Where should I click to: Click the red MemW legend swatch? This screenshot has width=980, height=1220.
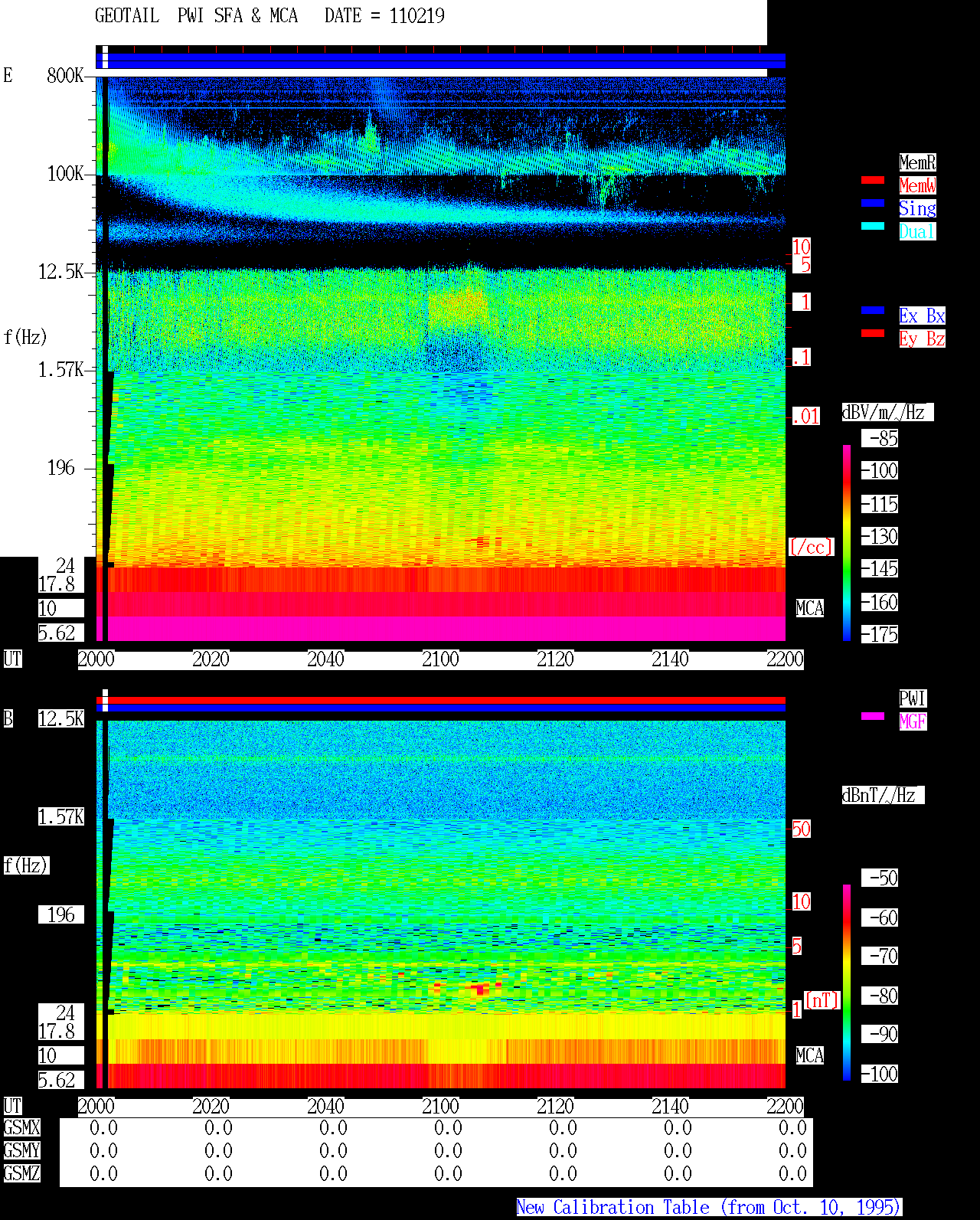click(873, 180)
